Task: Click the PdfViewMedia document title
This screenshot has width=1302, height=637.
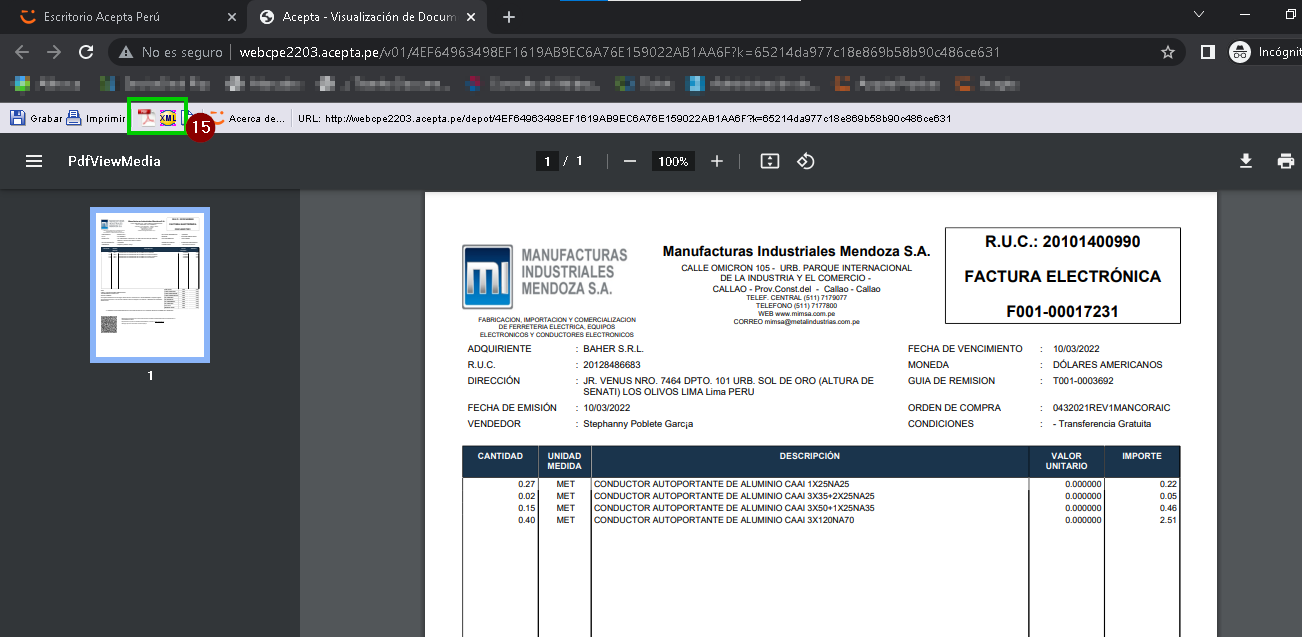Action: coord(114,161)
